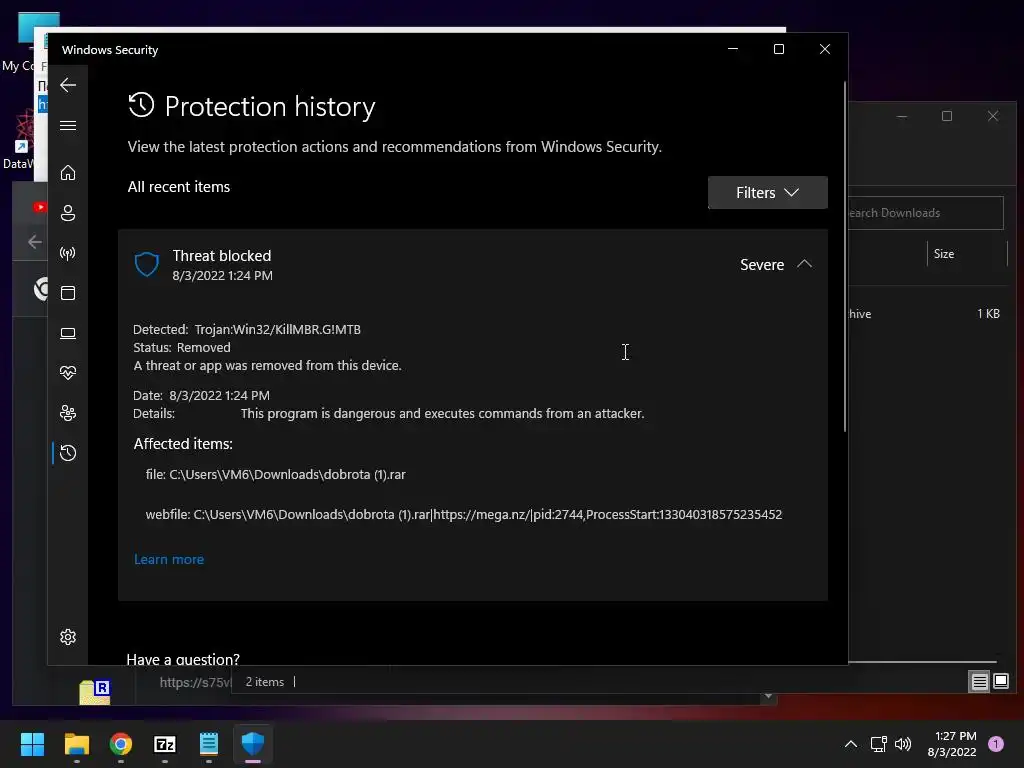This screenshot has height=768, width=1024.
Task: Click the All recent items label
Action: (179, 187)
